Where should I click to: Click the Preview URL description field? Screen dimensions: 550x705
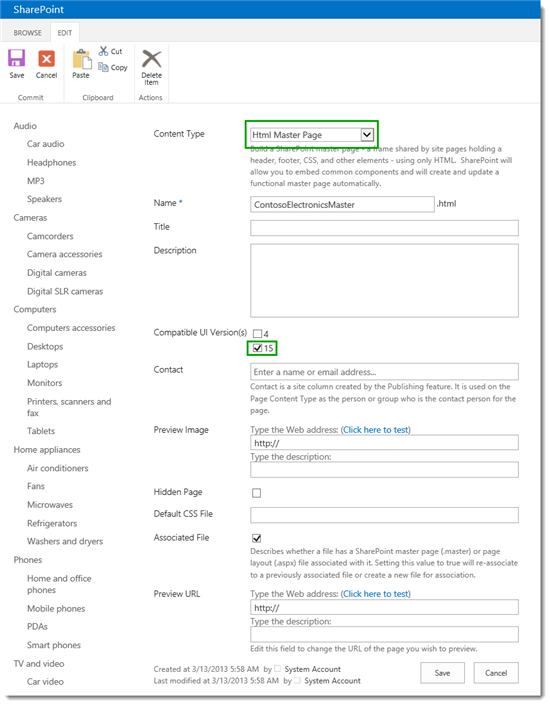385,634
